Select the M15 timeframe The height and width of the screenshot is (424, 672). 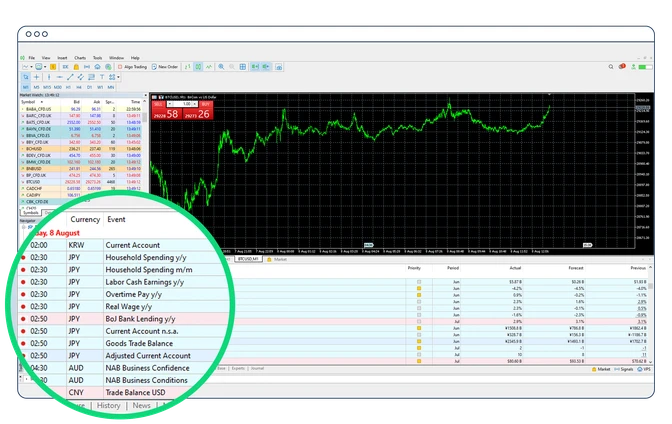tap(47, 87)
